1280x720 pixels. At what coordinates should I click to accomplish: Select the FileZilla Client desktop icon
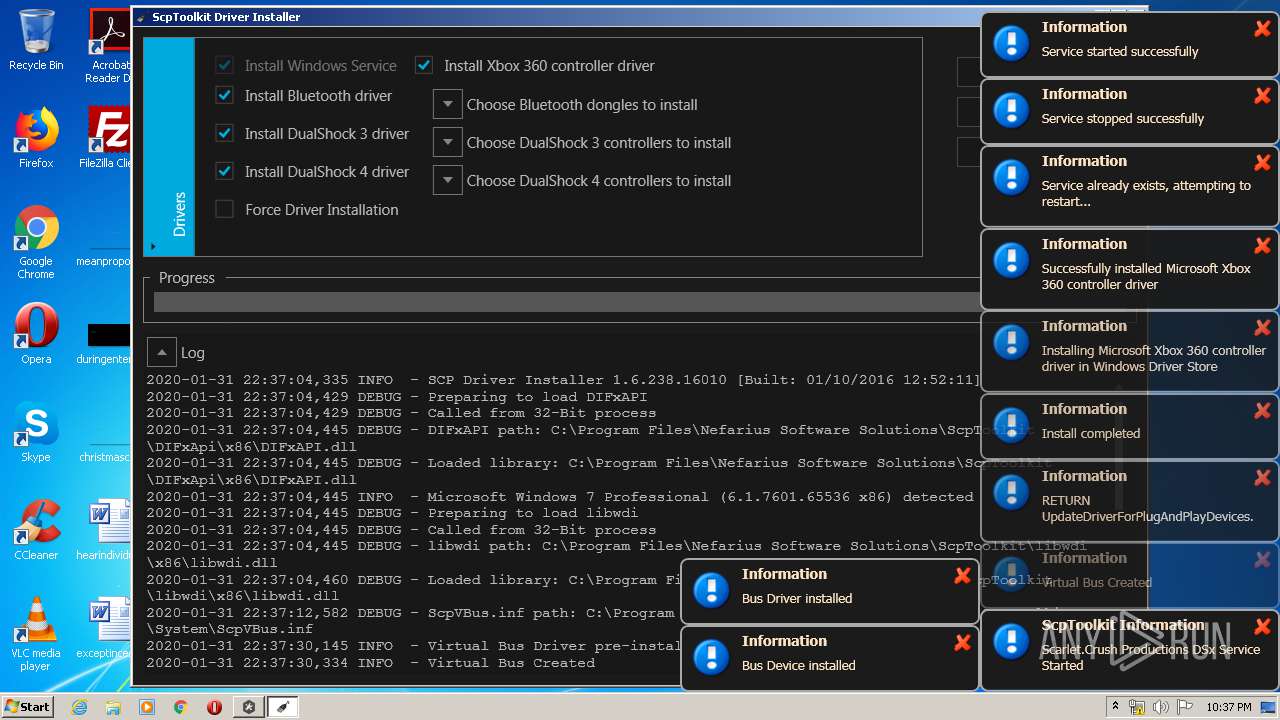pos(108,138)
